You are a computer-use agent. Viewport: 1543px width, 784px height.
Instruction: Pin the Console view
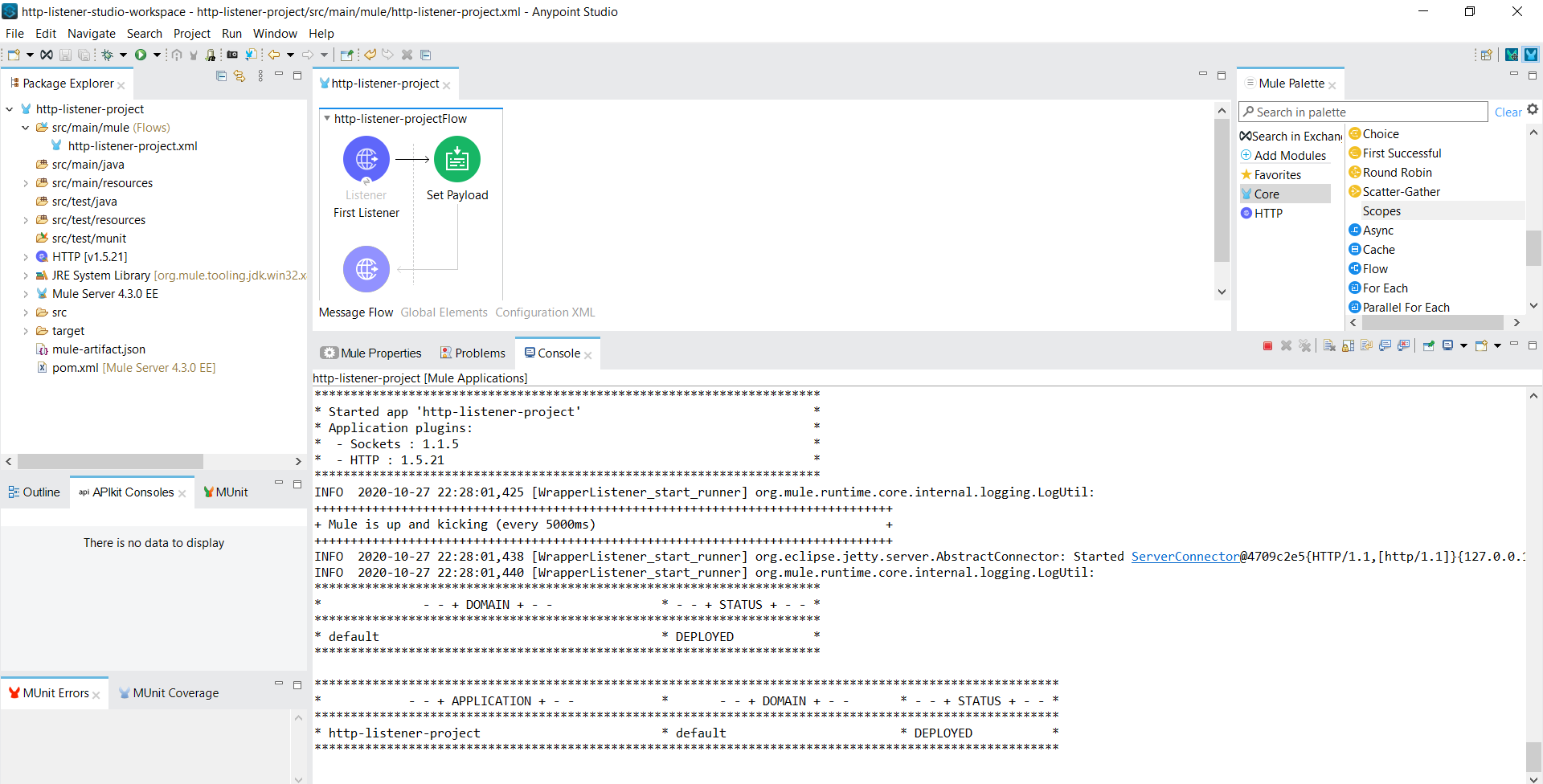coord(1429,345)
